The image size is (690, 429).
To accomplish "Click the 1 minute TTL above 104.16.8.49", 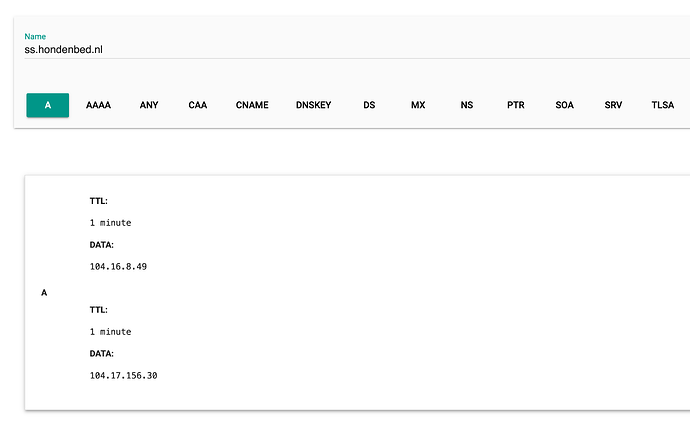I will (x=110, y=222).
